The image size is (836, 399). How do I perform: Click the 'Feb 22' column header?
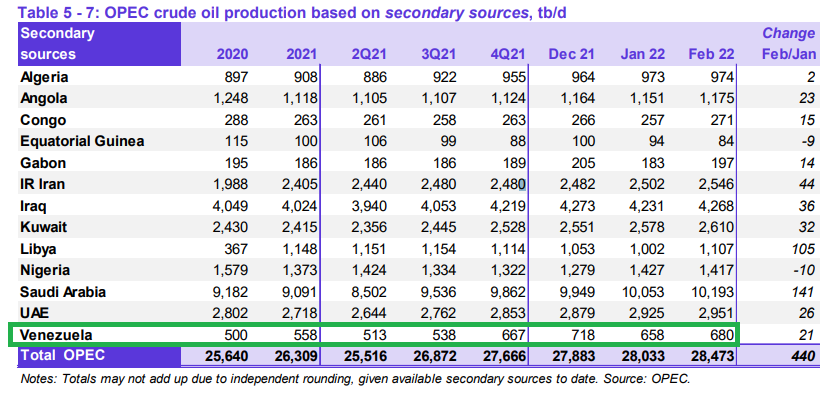click(x=711, y=54)
